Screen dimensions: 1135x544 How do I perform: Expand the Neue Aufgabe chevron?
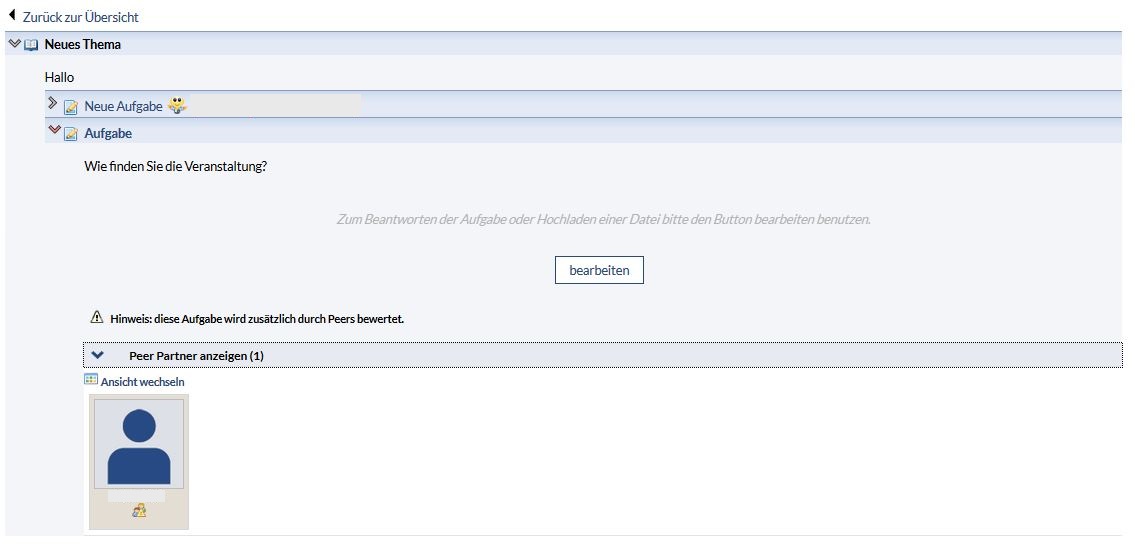point(53,104)
